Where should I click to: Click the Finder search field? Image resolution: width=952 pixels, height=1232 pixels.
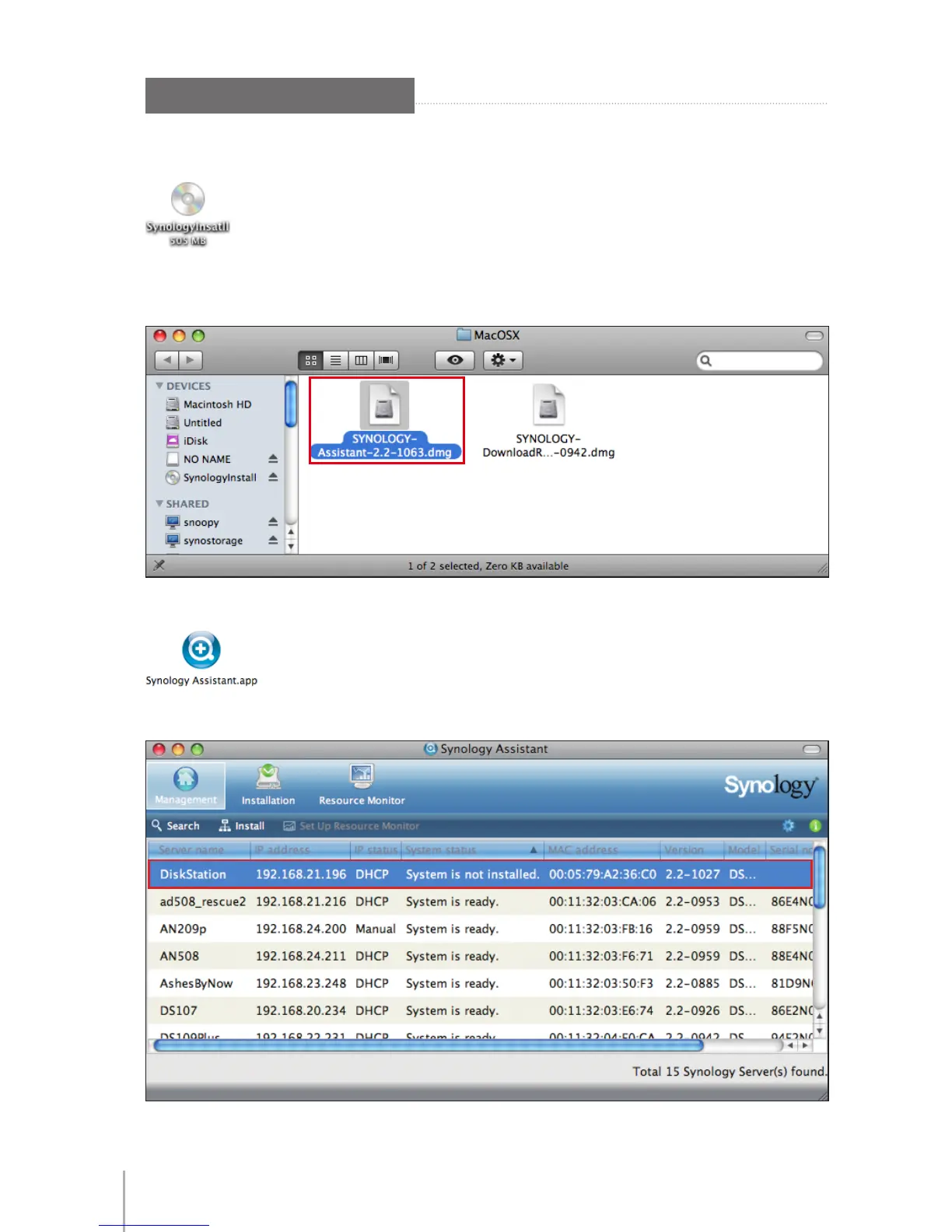[x=760, y=361]
